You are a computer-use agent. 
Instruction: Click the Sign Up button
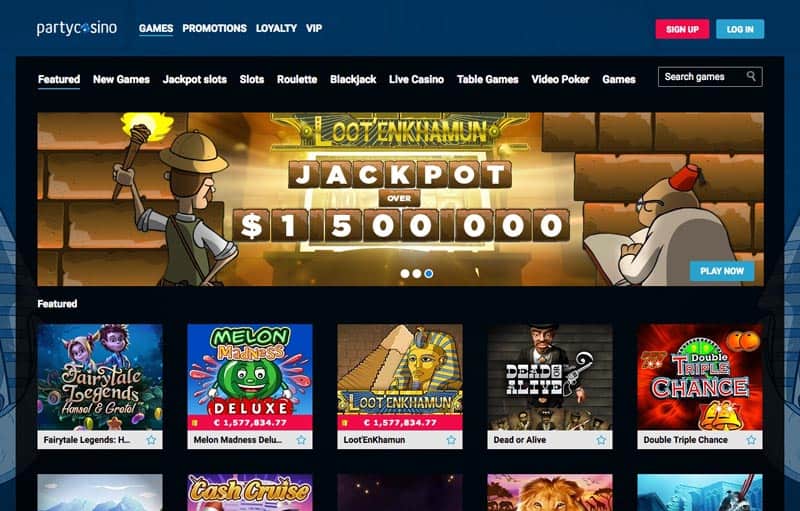click(682, 29)
